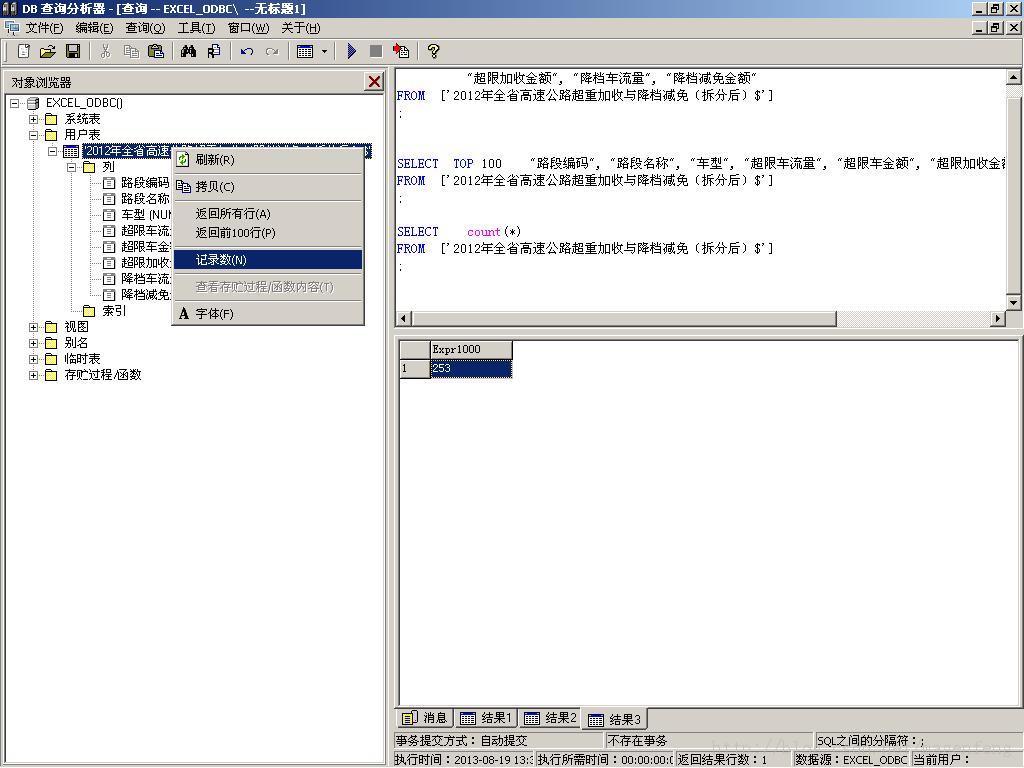The width and height of the screenshot is (1024, 768).
Task: Expand the 系统表 node
Action: point(33,119)
